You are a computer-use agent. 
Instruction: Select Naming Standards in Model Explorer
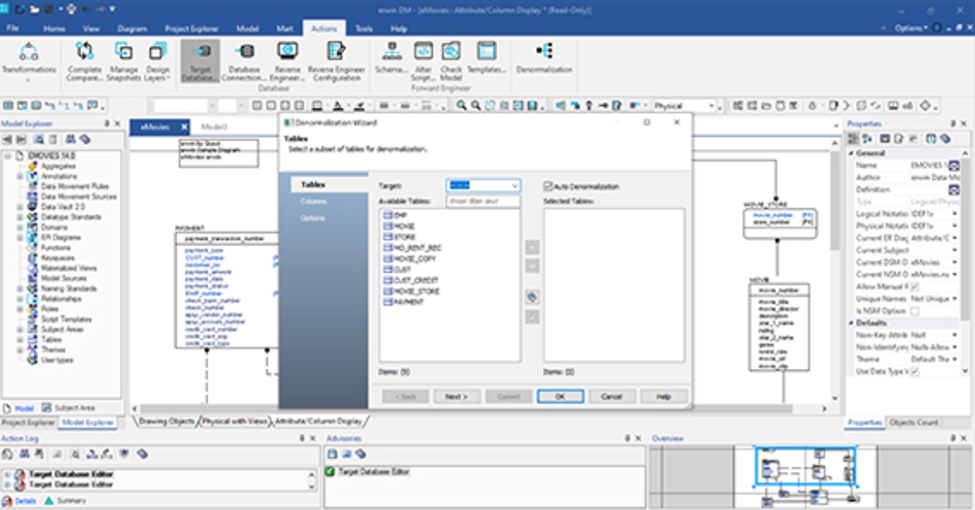point(68,289)
